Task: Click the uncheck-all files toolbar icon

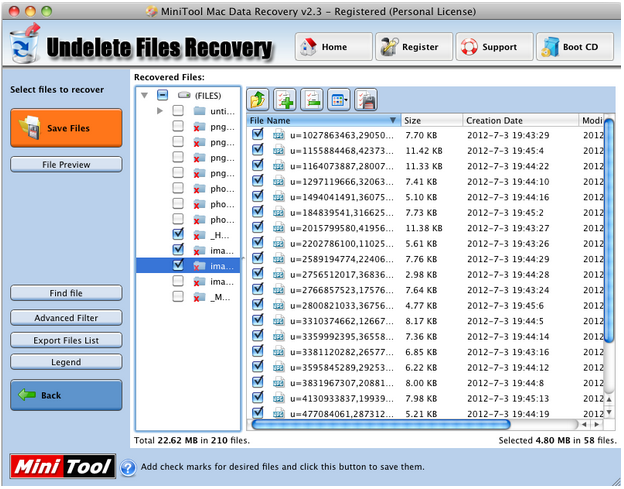Action: tap(312, 100)
